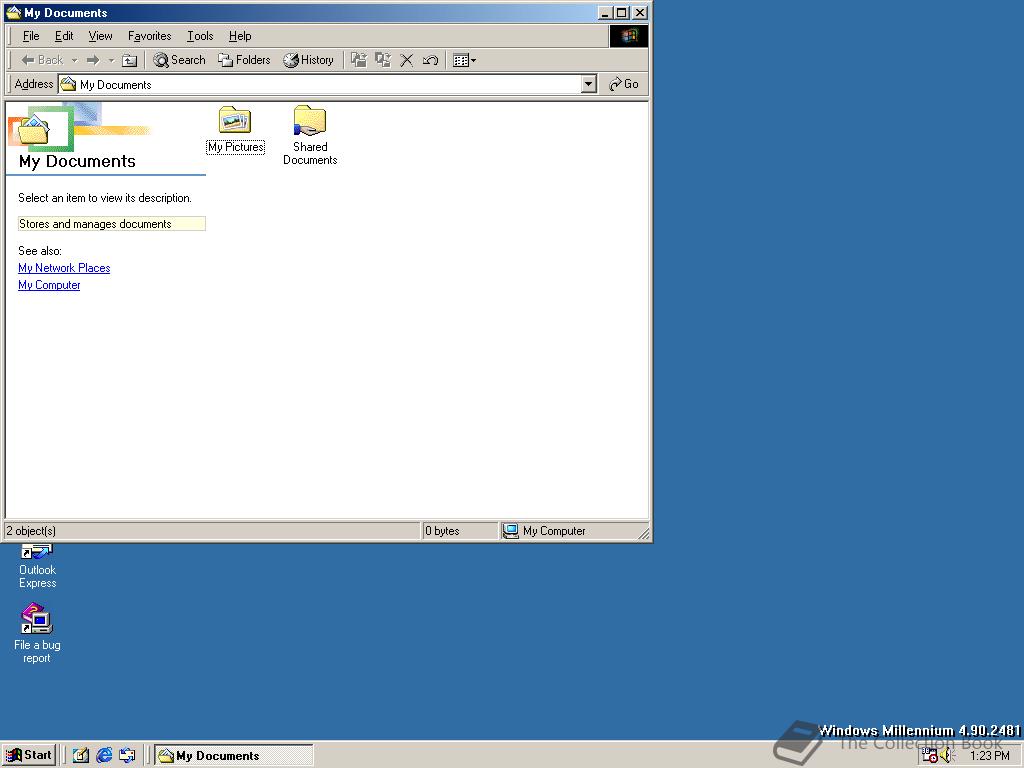Click the Forward arrow toolbar button

coord(93,60)
